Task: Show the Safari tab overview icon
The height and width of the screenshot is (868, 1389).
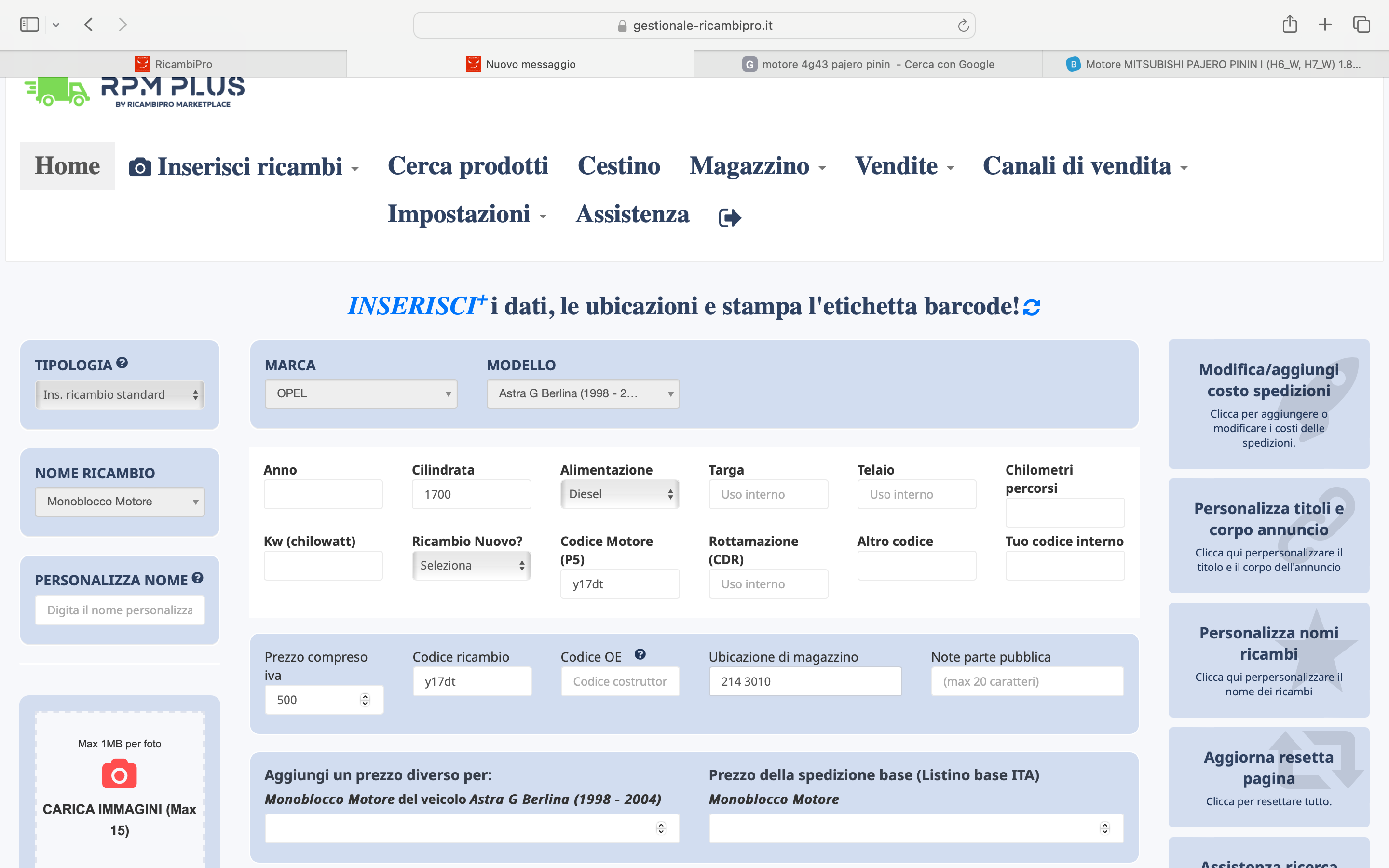Action: click(1362, 25)
